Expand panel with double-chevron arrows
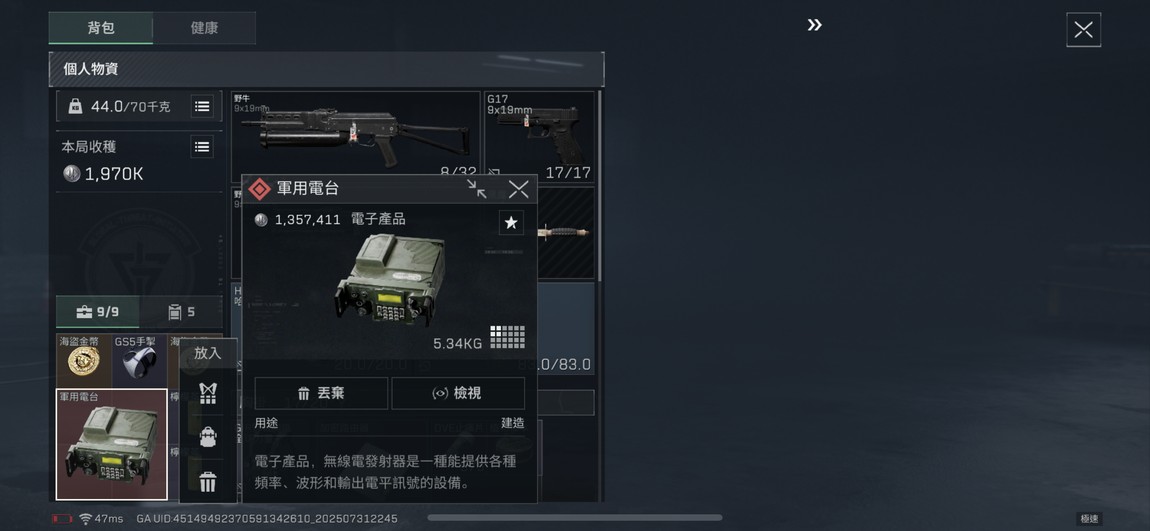The image size is (1150, 531). click(x=815, y=25)
